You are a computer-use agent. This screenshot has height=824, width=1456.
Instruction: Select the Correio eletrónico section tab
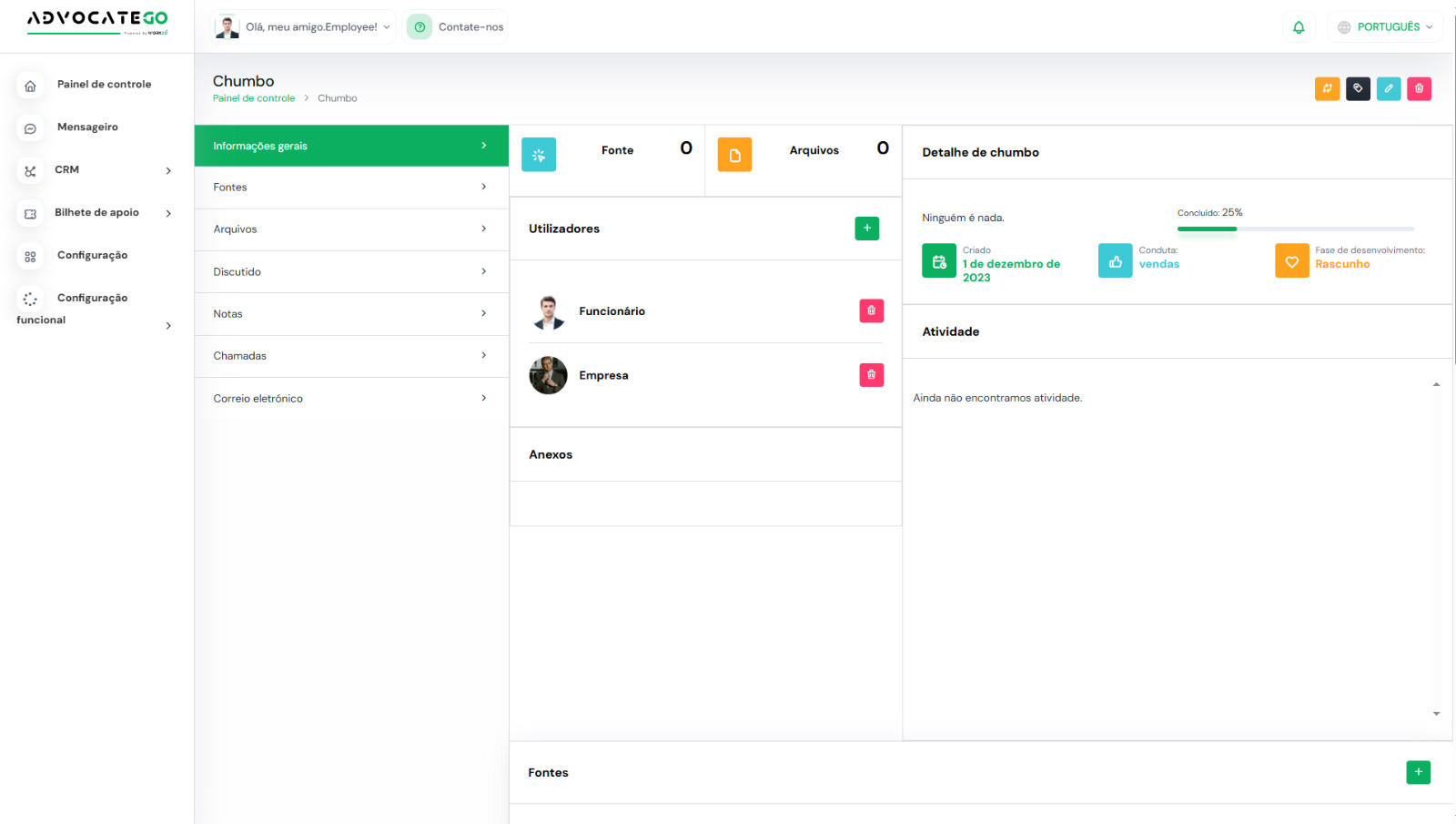click(351, 399)
